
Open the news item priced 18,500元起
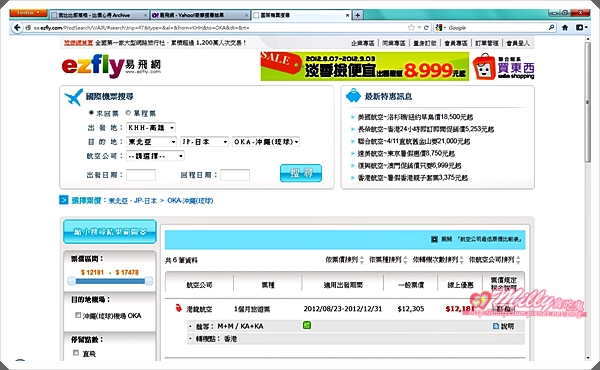pos(415,117)
